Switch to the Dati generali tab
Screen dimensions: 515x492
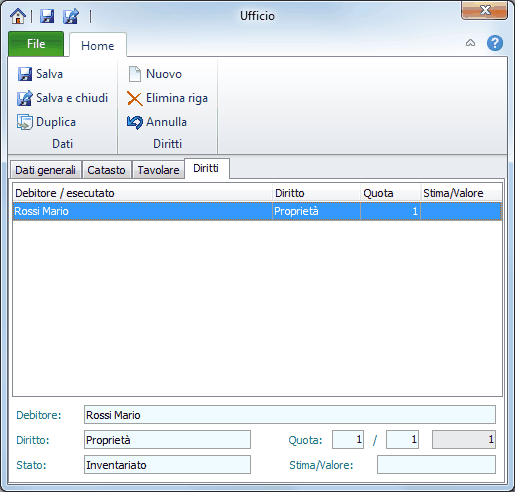pos(45,170)
